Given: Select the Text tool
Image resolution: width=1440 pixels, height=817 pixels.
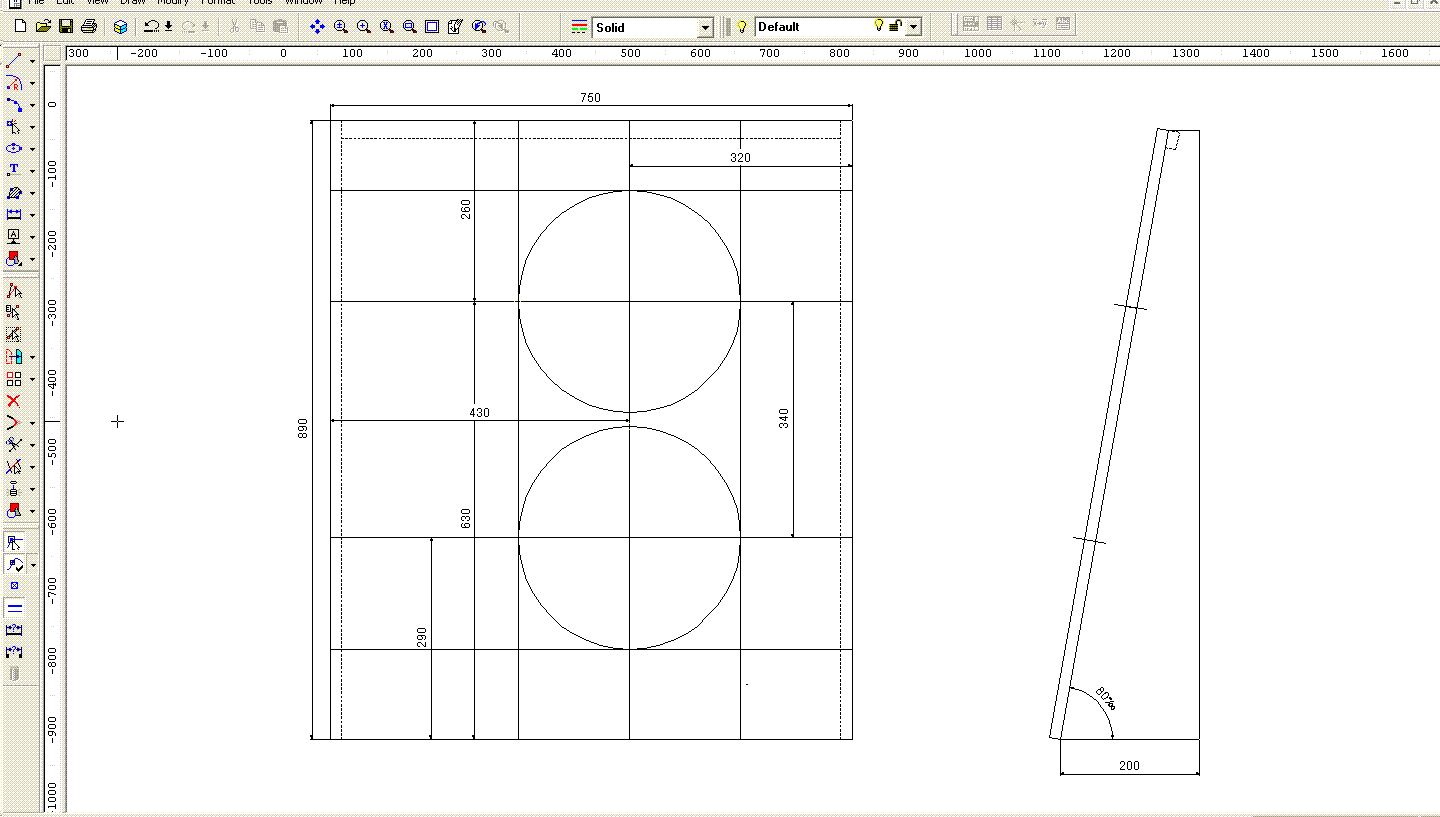Looking at the screenshot, I should point(14,170).
